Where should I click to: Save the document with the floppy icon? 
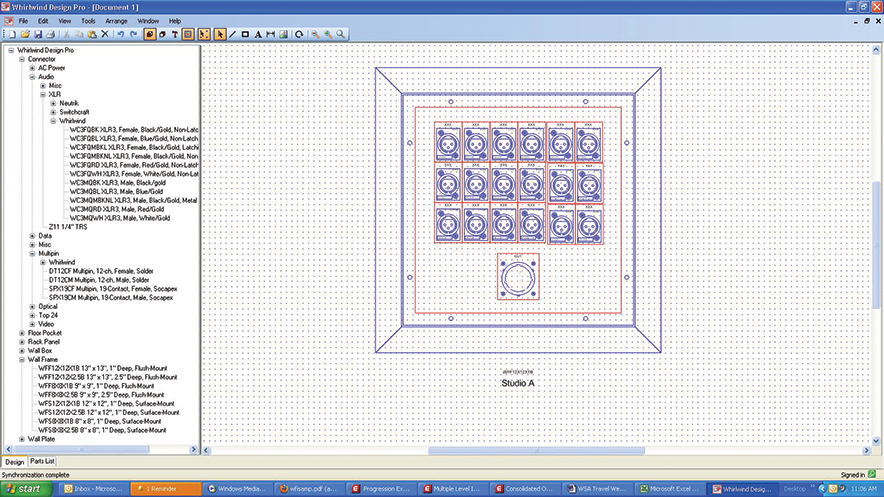(x=38, y=34)
